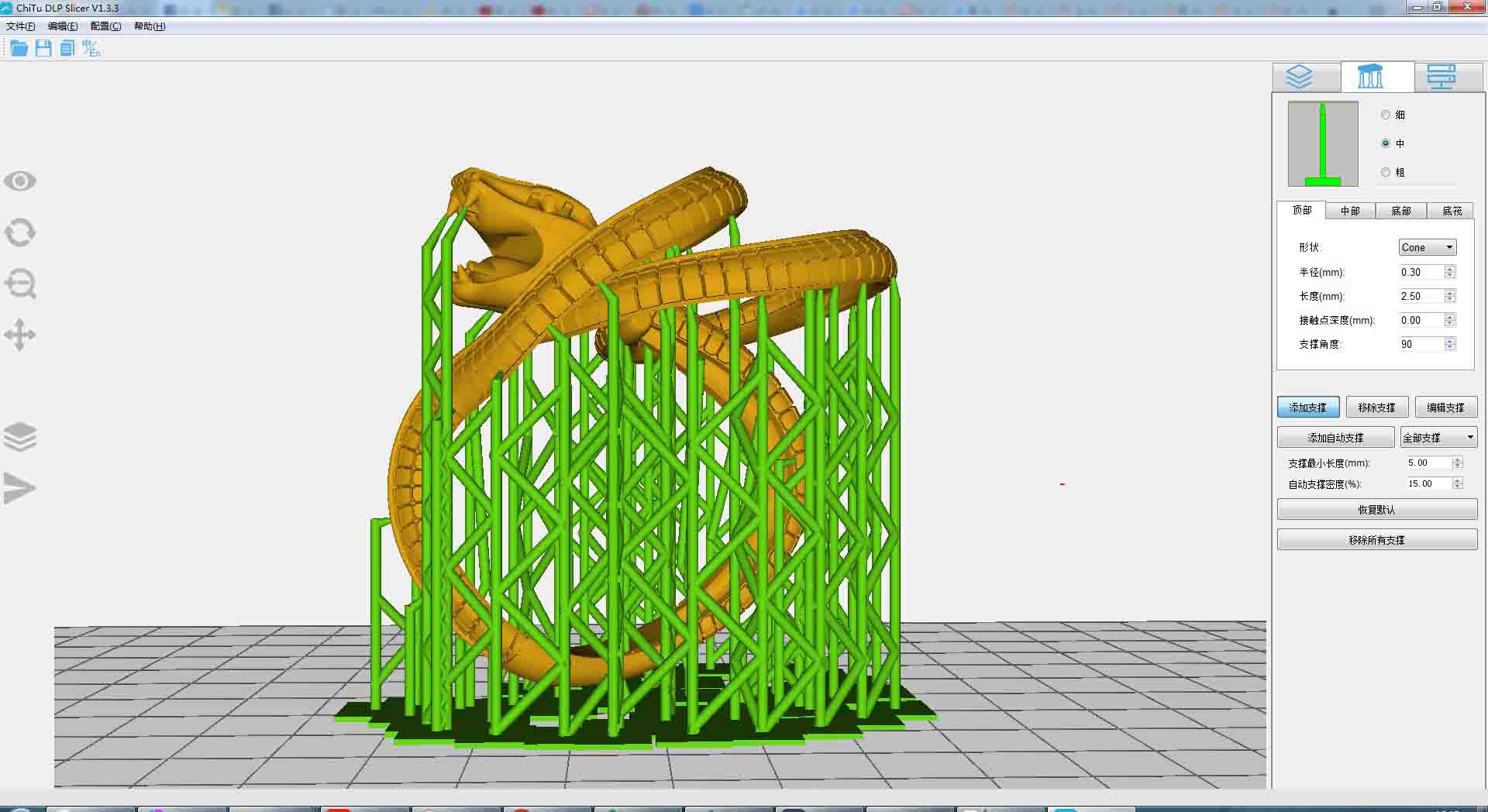Select the 细 (thin) support radio button
This screenshot has width=1488, height=812.
click(1386, 115)
